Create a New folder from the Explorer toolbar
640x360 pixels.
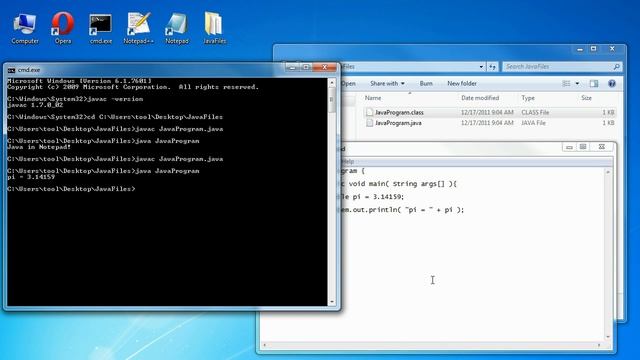tap(462, 83)
